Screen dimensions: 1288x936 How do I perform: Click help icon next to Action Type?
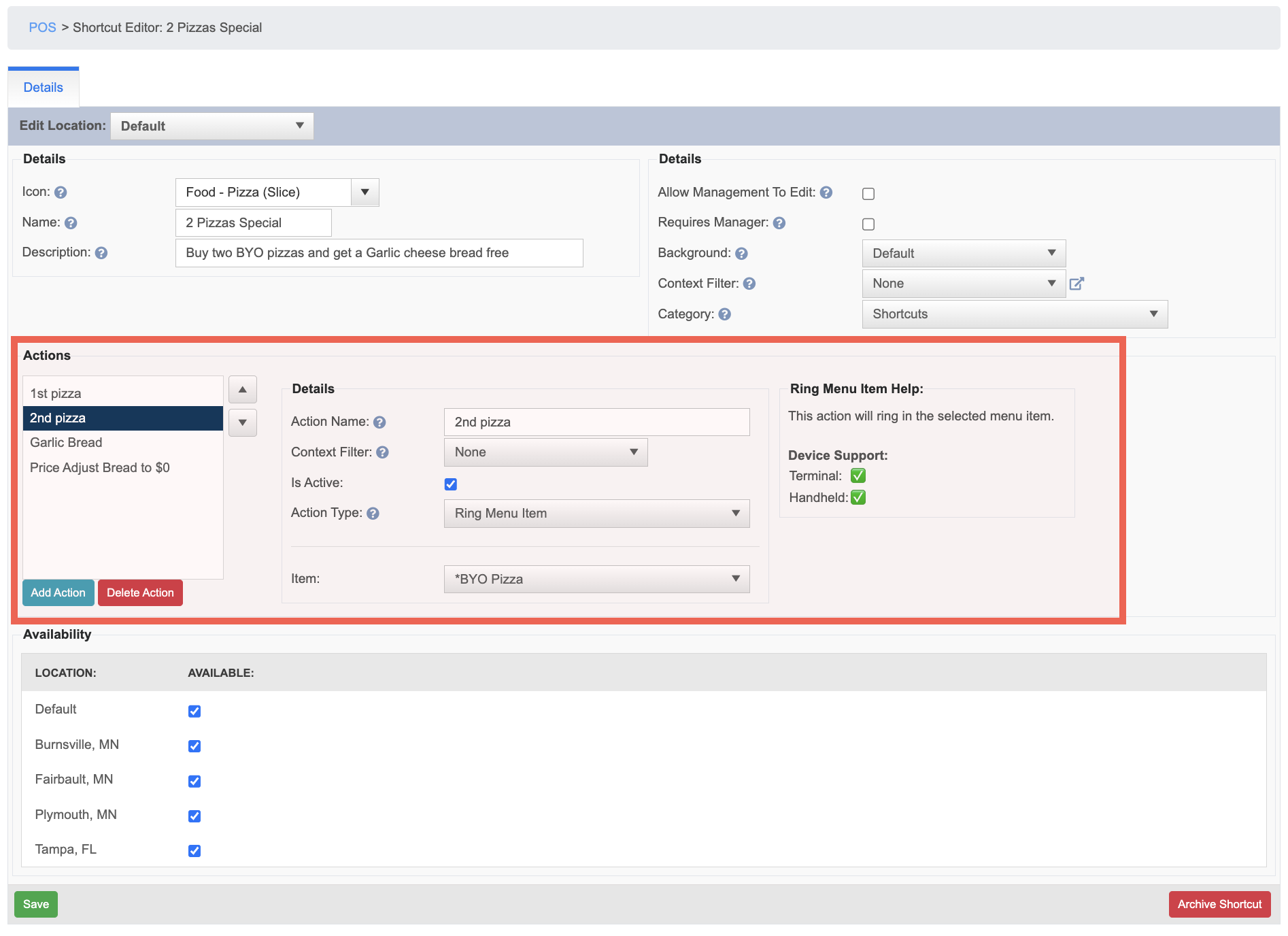pyautogui.click(x=373, y=514)
